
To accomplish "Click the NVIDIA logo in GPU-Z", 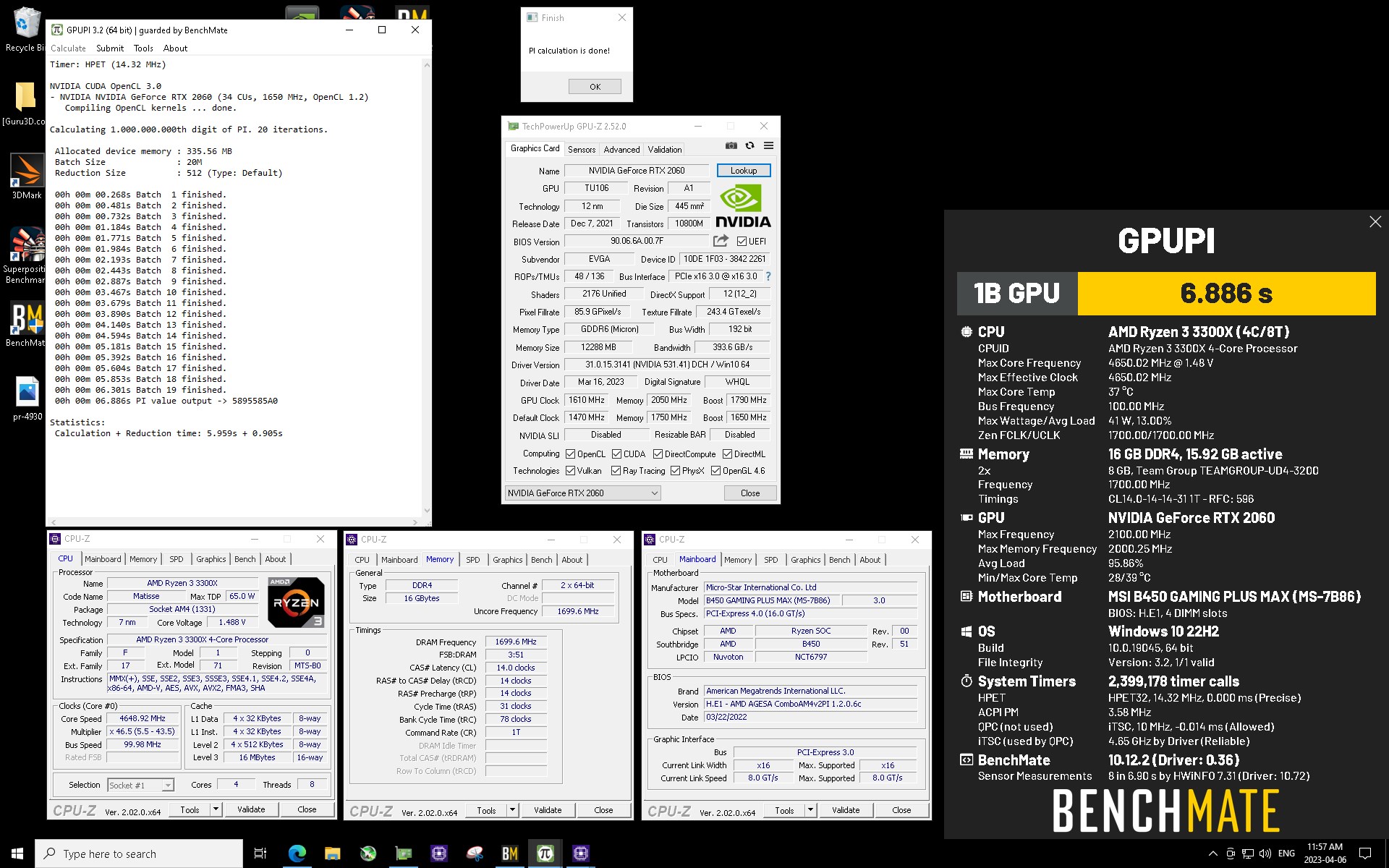I will 743,207.
